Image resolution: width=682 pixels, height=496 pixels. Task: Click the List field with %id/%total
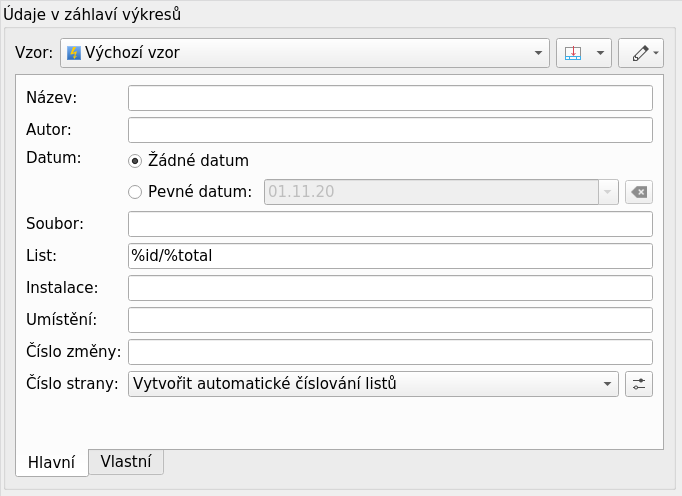coord(390,256)
